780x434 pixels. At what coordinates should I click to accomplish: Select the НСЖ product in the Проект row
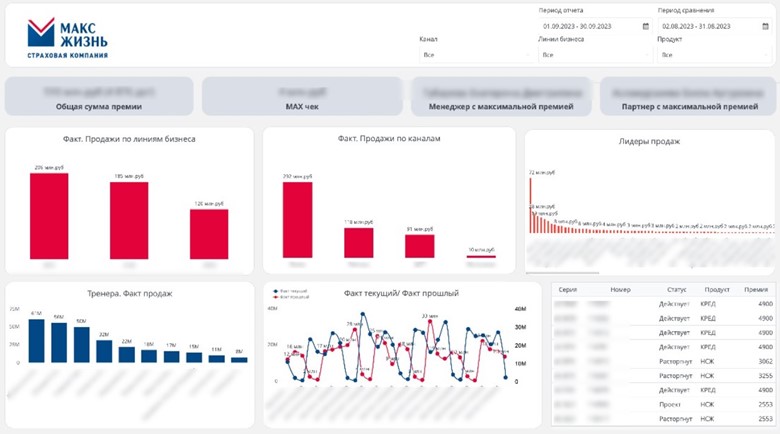pos(707,405)
